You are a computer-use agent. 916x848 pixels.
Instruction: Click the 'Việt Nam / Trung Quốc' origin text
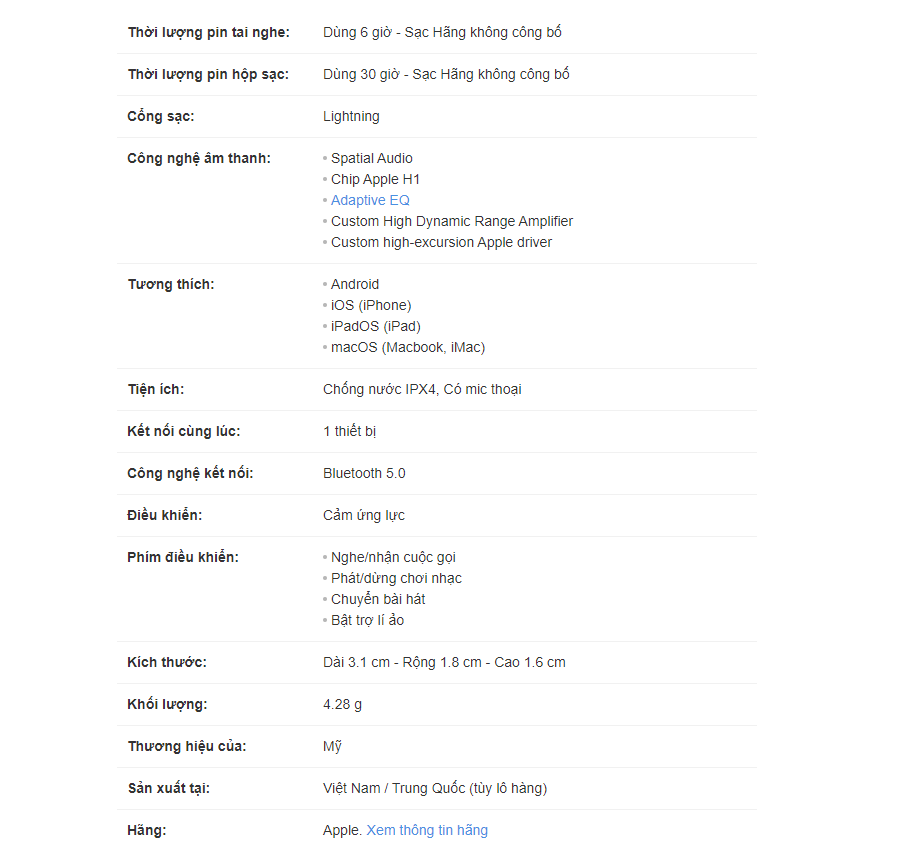click(x=394, y=788)
